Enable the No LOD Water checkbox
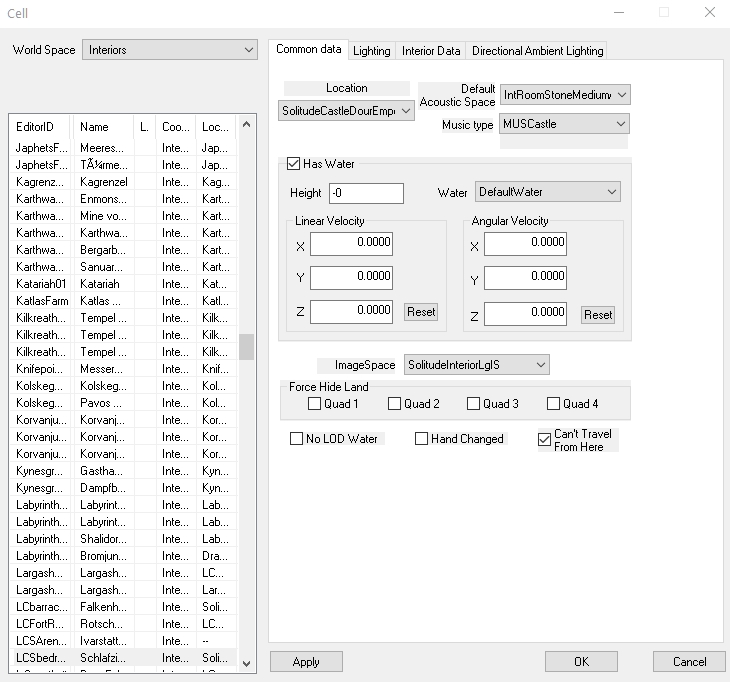Viewport: 730px width, 682px height. [x=296, y=439]
